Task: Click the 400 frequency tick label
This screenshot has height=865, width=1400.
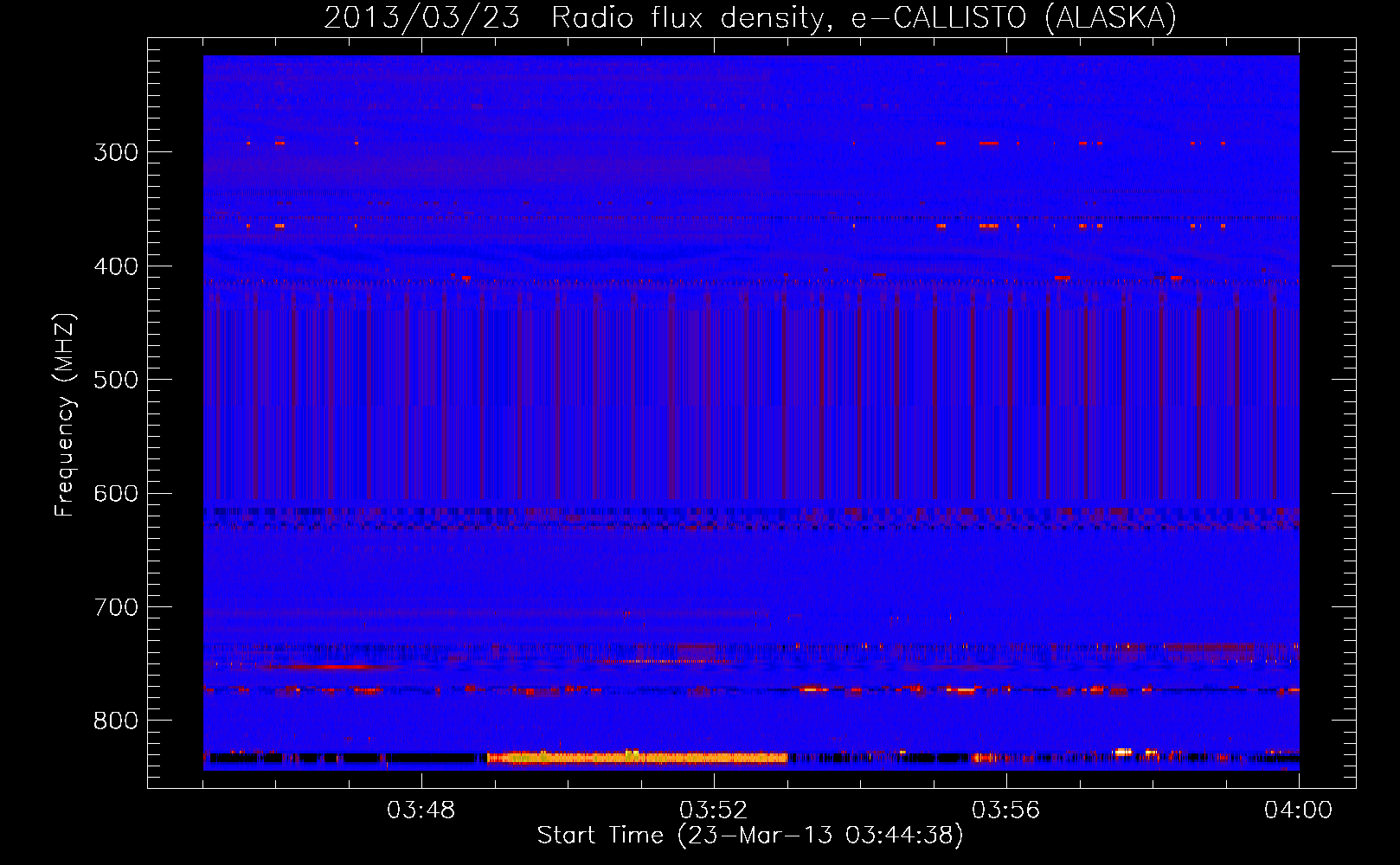Action: click(x=116, y=266)
